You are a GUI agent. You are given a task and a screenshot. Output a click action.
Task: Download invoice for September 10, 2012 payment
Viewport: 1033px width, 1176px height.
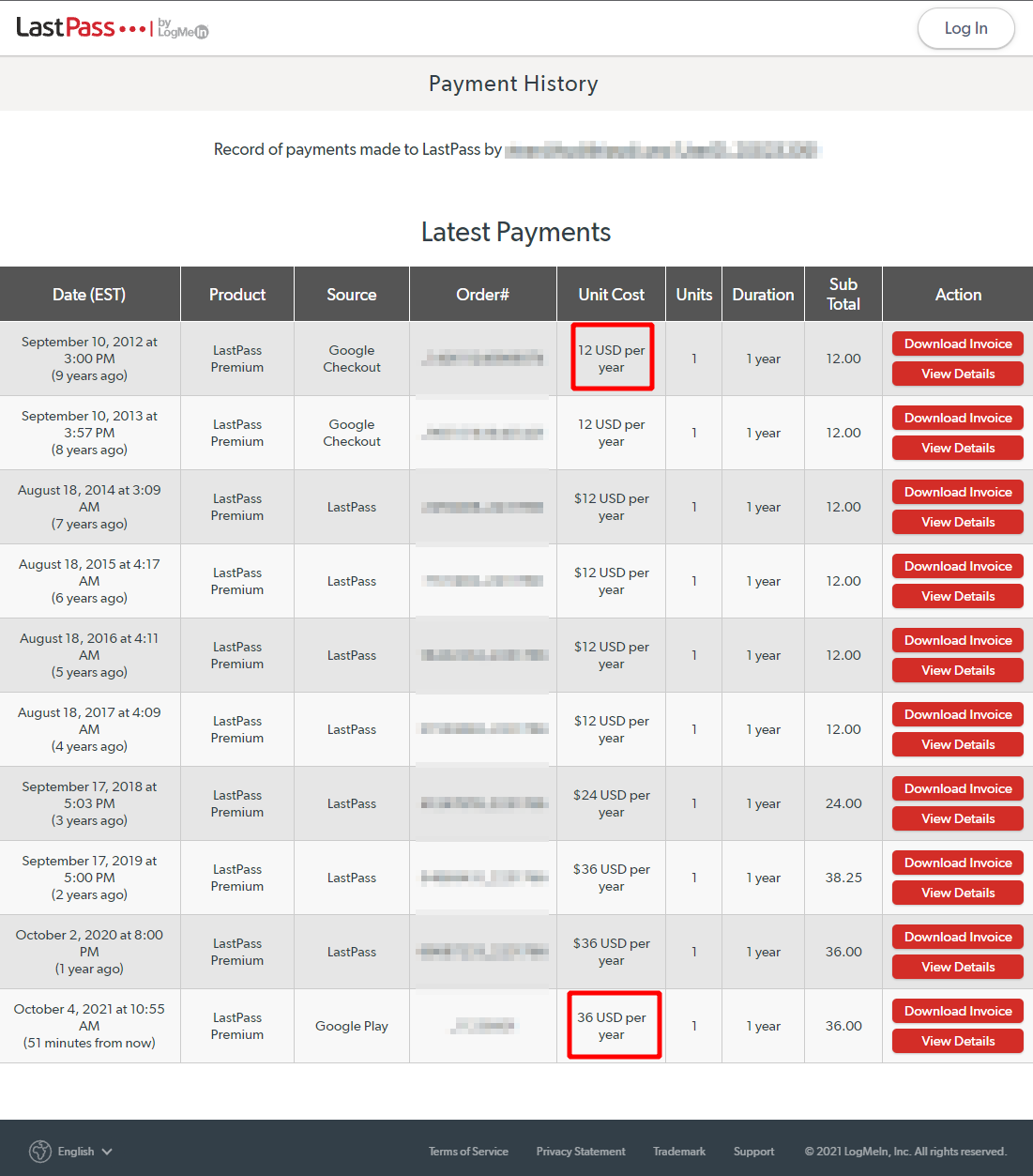958,344
